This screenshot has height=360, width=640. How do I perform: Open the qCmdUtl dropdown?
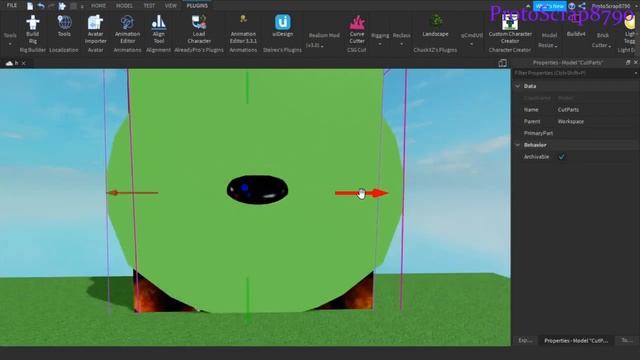point(471,39)
